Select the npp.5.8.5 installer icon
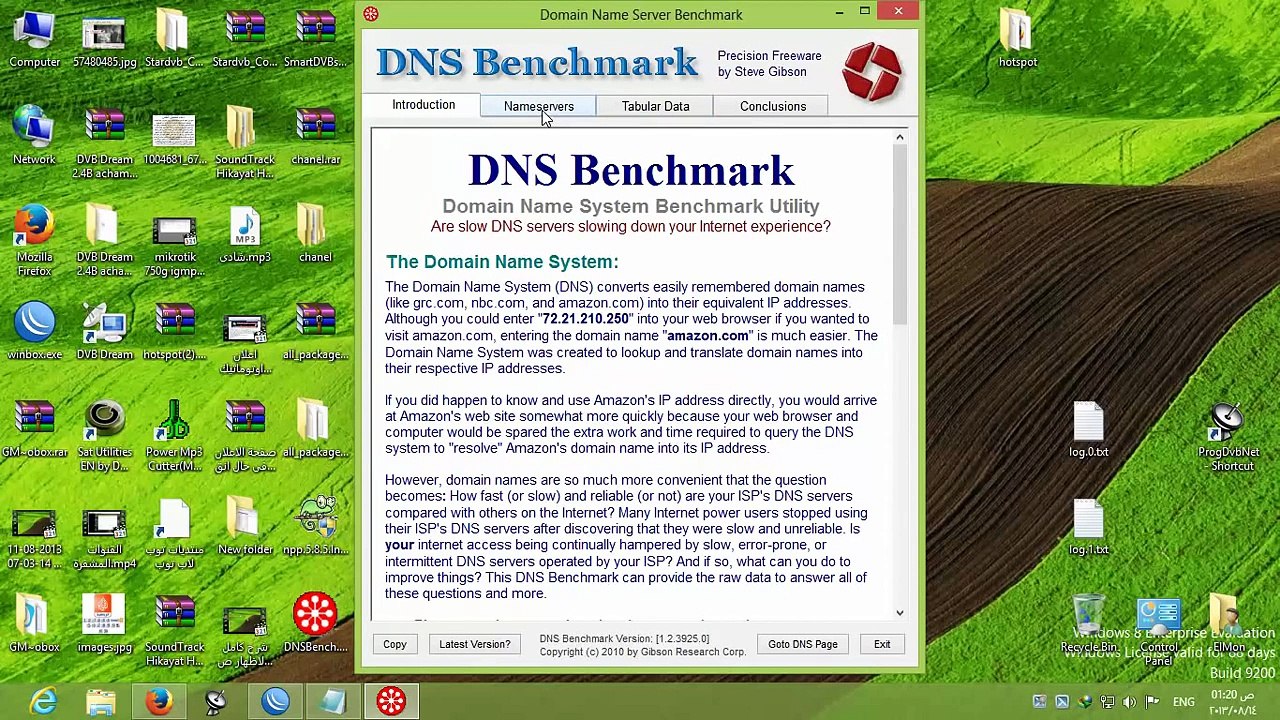1280x720 pixels. pyautogui.click(x=315, y=527)
